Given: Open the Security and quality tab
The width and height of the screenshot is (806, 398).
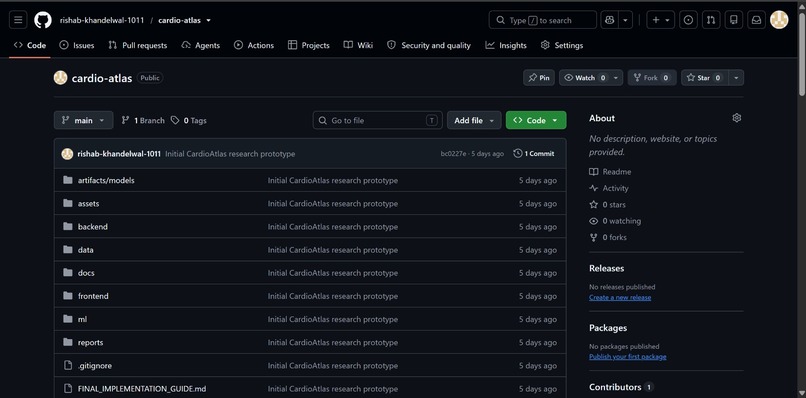Looking at the screenshot, I should pos(429,45).
